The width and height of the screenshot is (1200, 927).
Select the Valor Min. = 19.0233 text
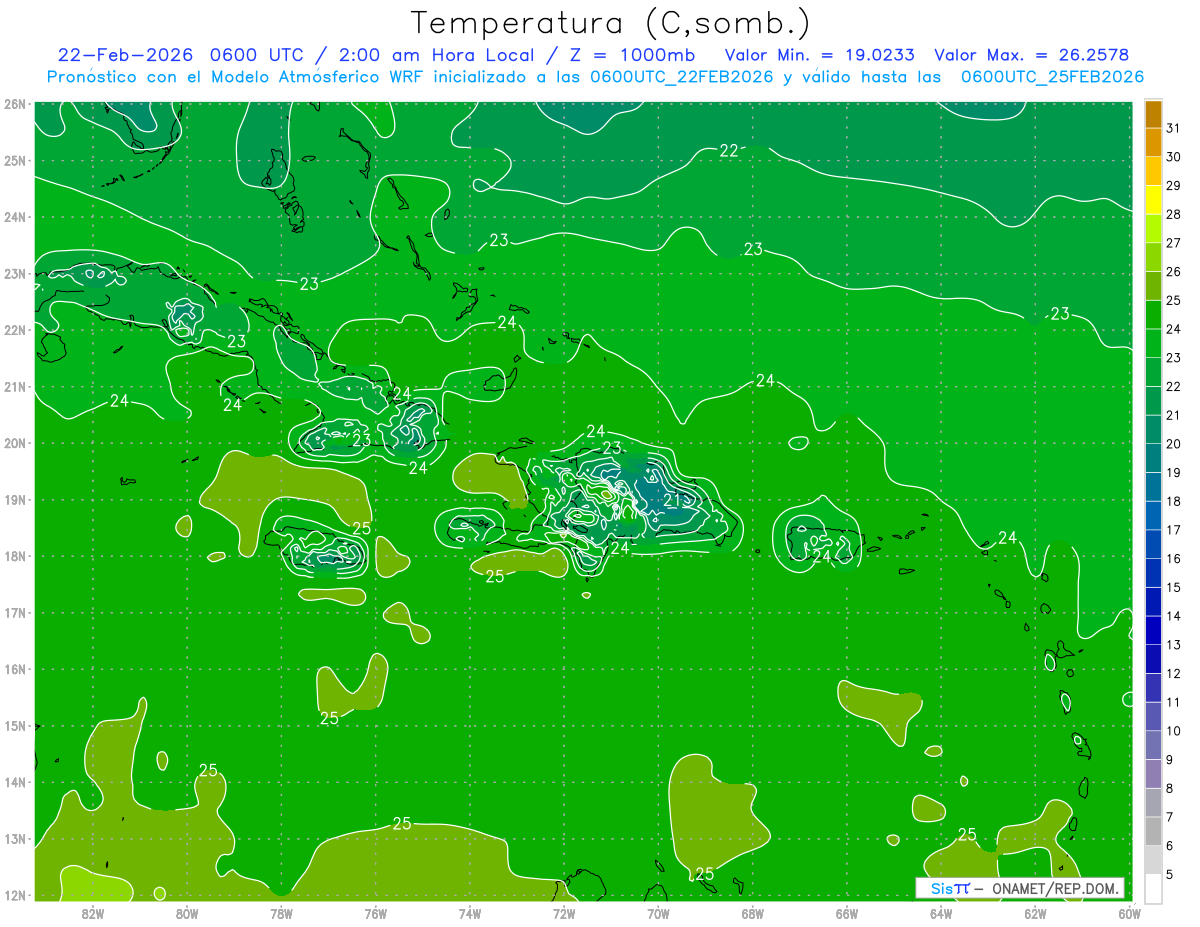(x=819, y=55)
